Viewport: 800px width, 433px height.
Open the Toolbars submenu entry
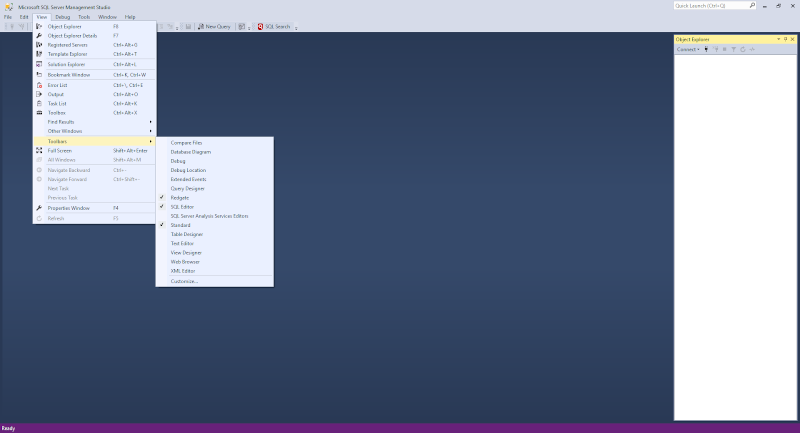(94, 141)
